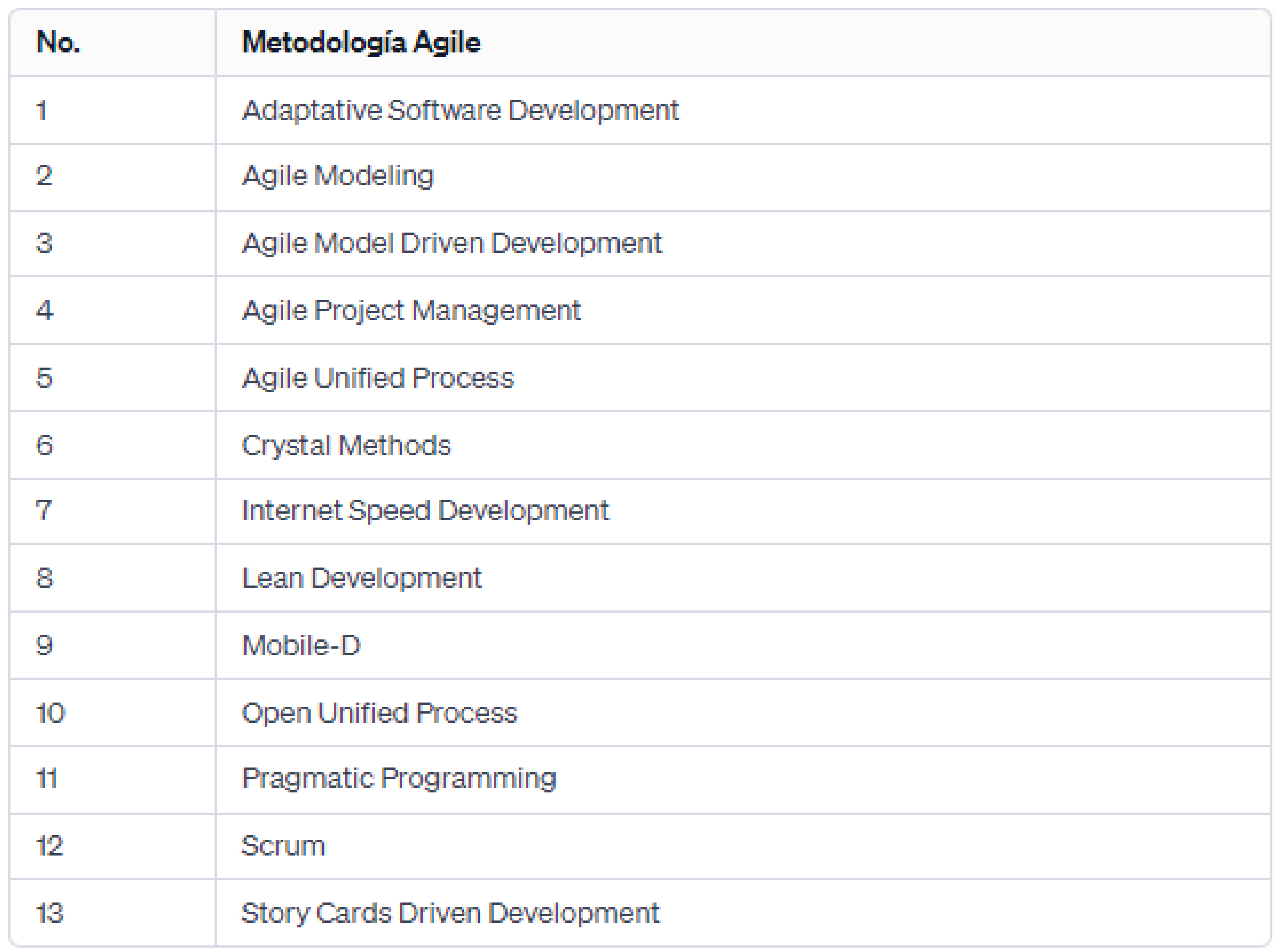This screenshot has height=952, width=1280.
Task: Select the 'Lean Development' cell
Action: pyautogui.click(x=362, y=578)
